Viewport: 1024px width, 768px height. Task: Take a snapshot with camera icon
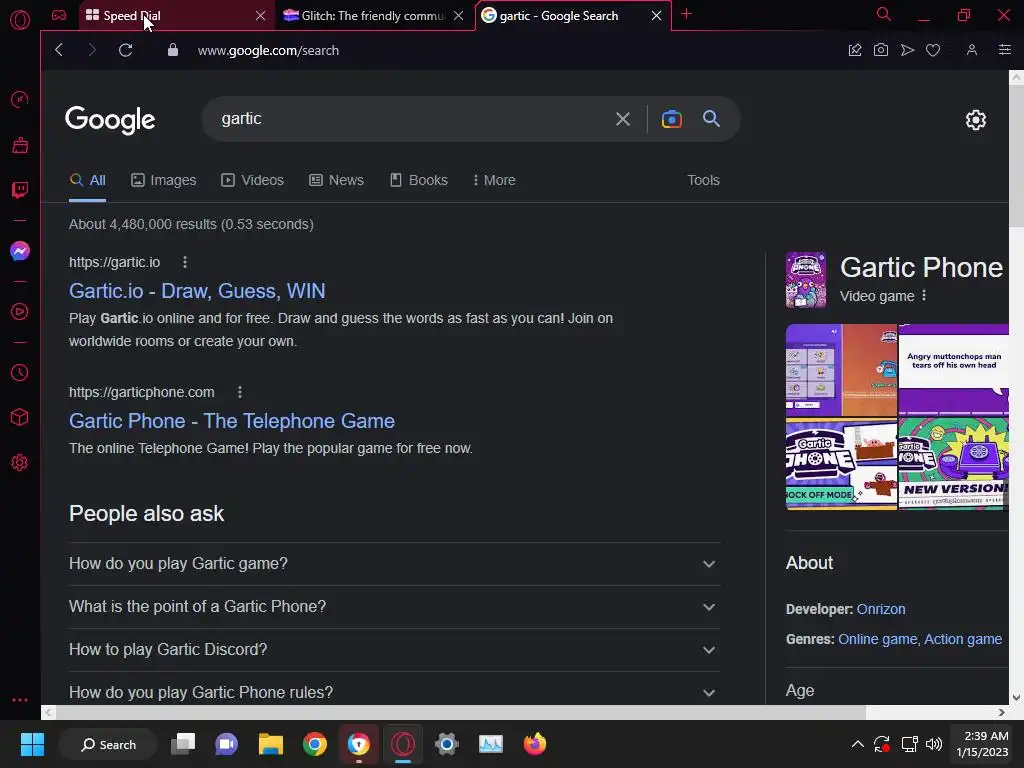(x=880, y=50)
